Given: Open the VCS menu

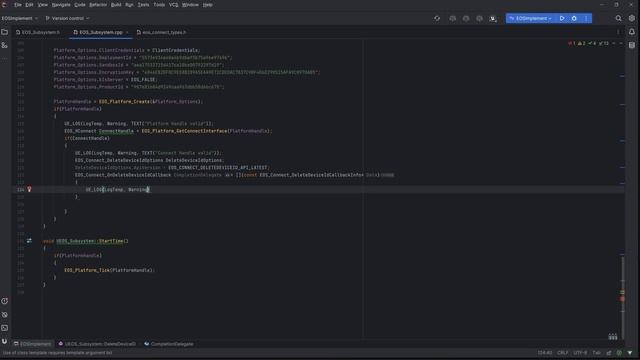Looking at the screenshot, I should tap(173, 5).
